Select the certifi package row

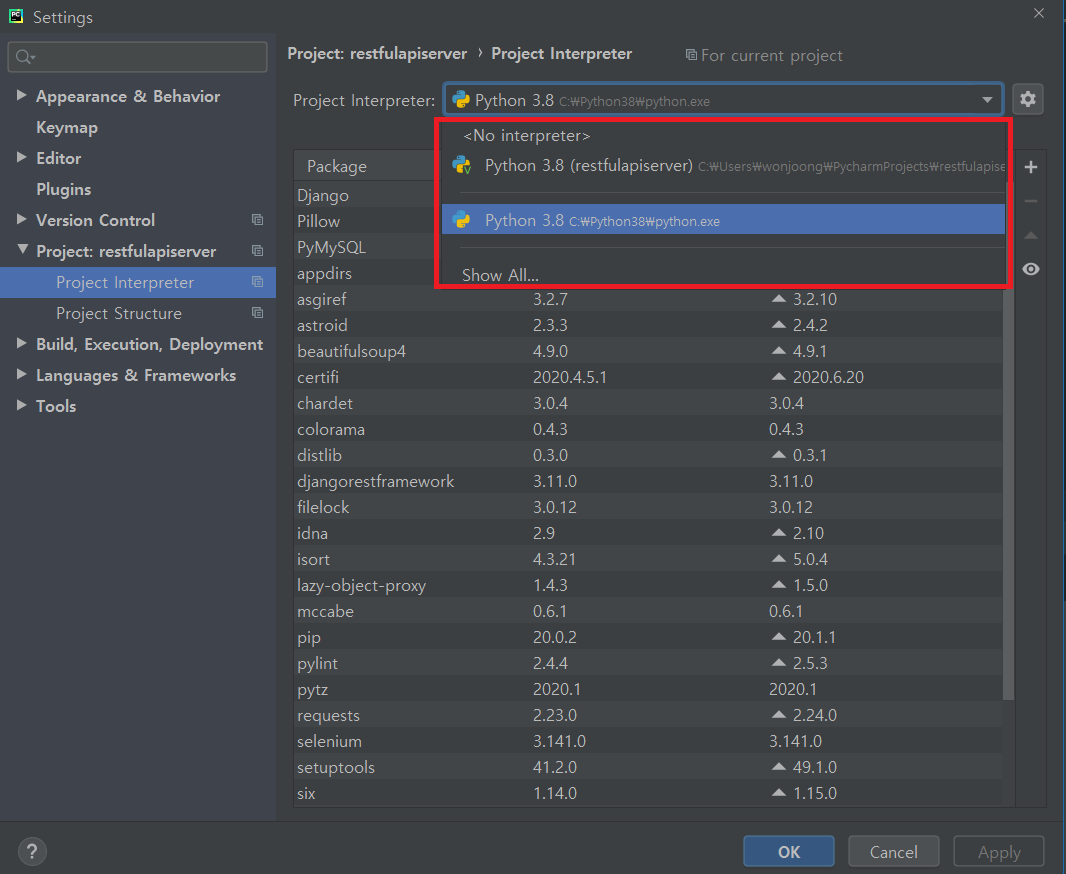point(649,377)
